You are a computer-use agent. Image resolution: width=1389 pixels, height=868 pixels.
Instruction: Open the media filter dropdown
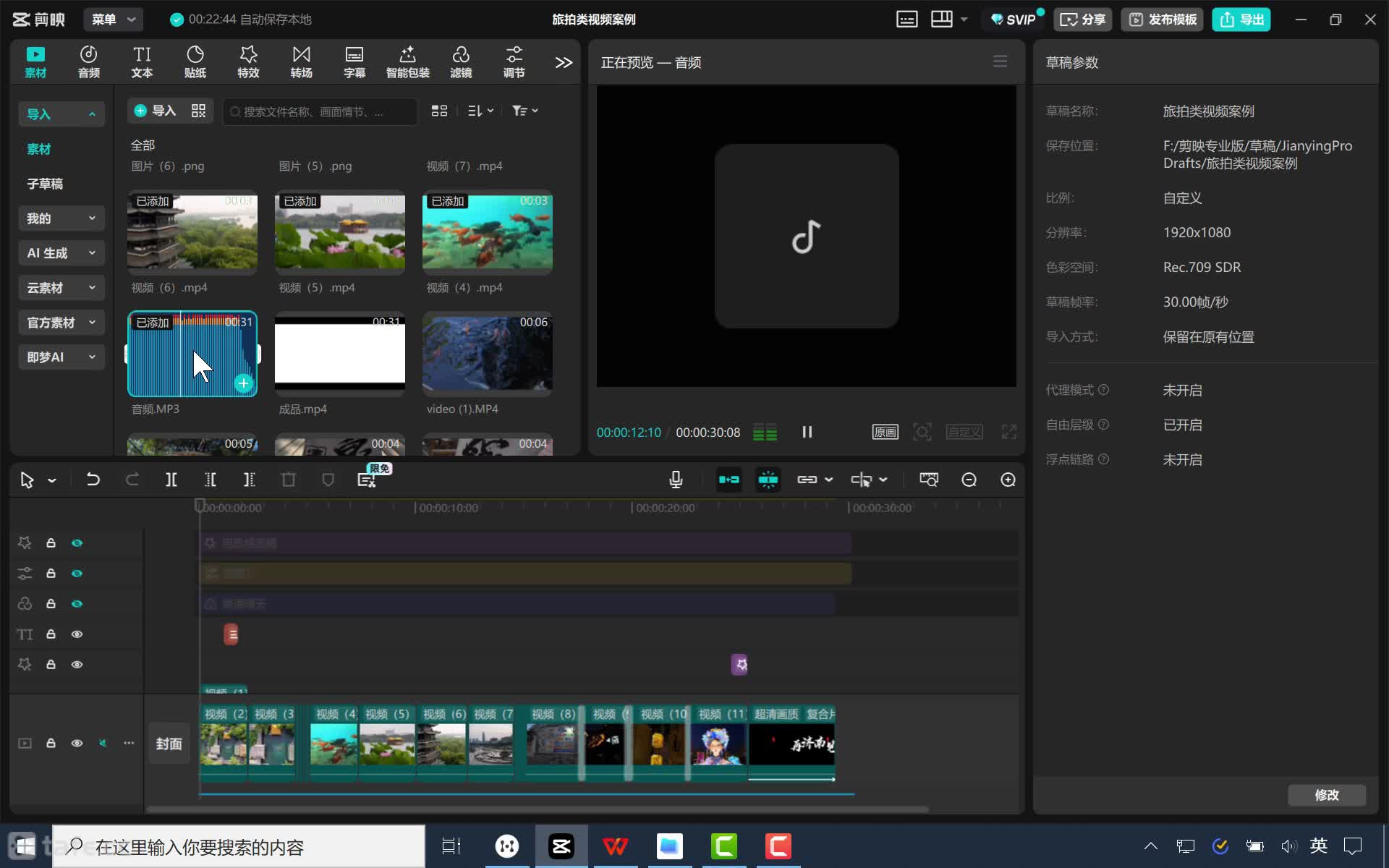[525, 111]
